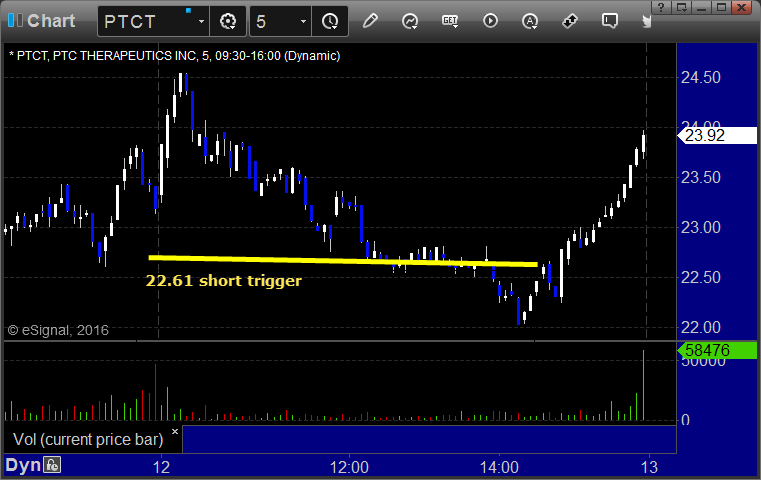Image resolution: width=761 pixels, height=480 pixels.
Task: Click the 12 date label on time axis
Action: (162, 467)
